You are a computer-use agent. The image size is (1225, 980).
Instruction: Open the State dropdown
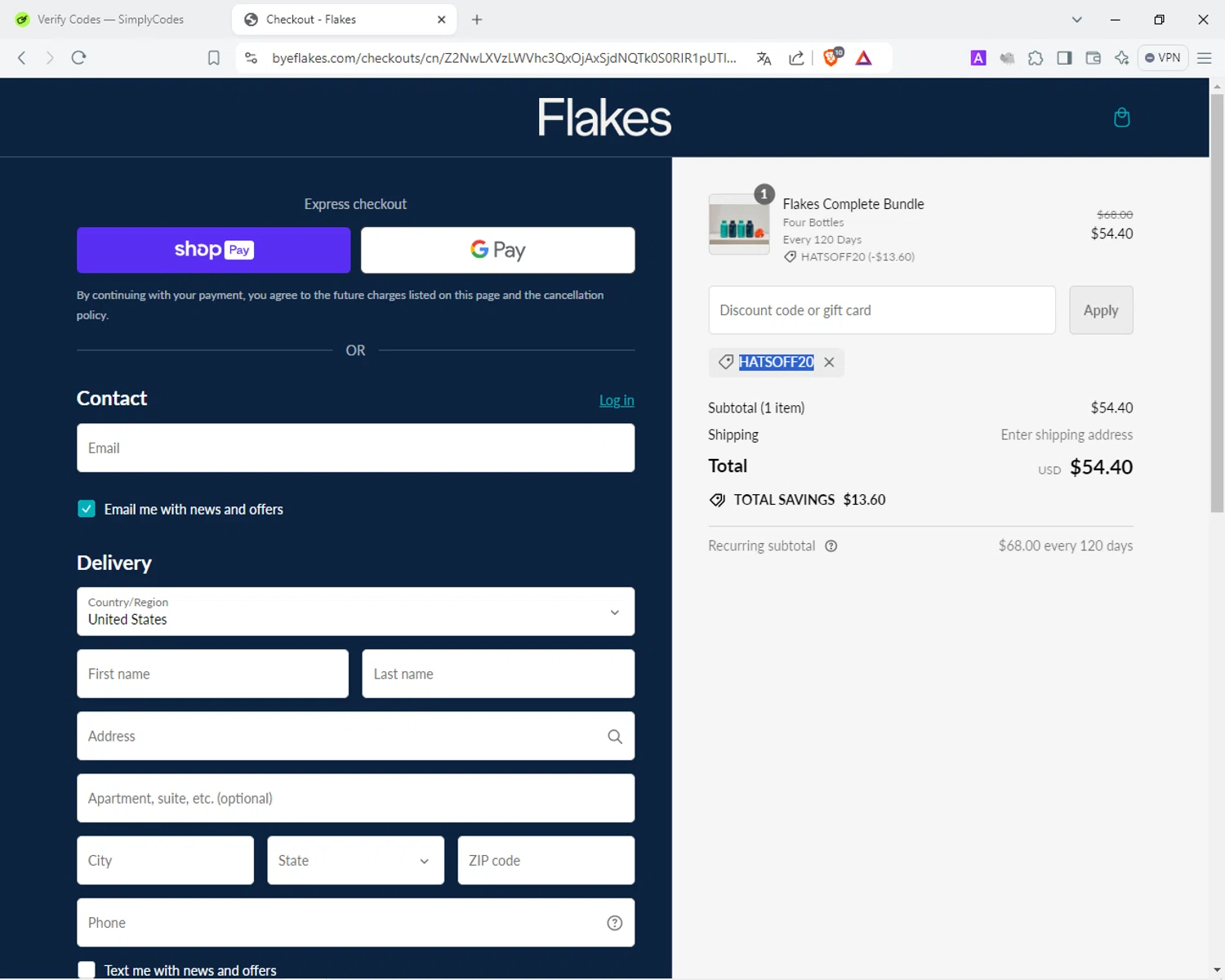(355, 861)
